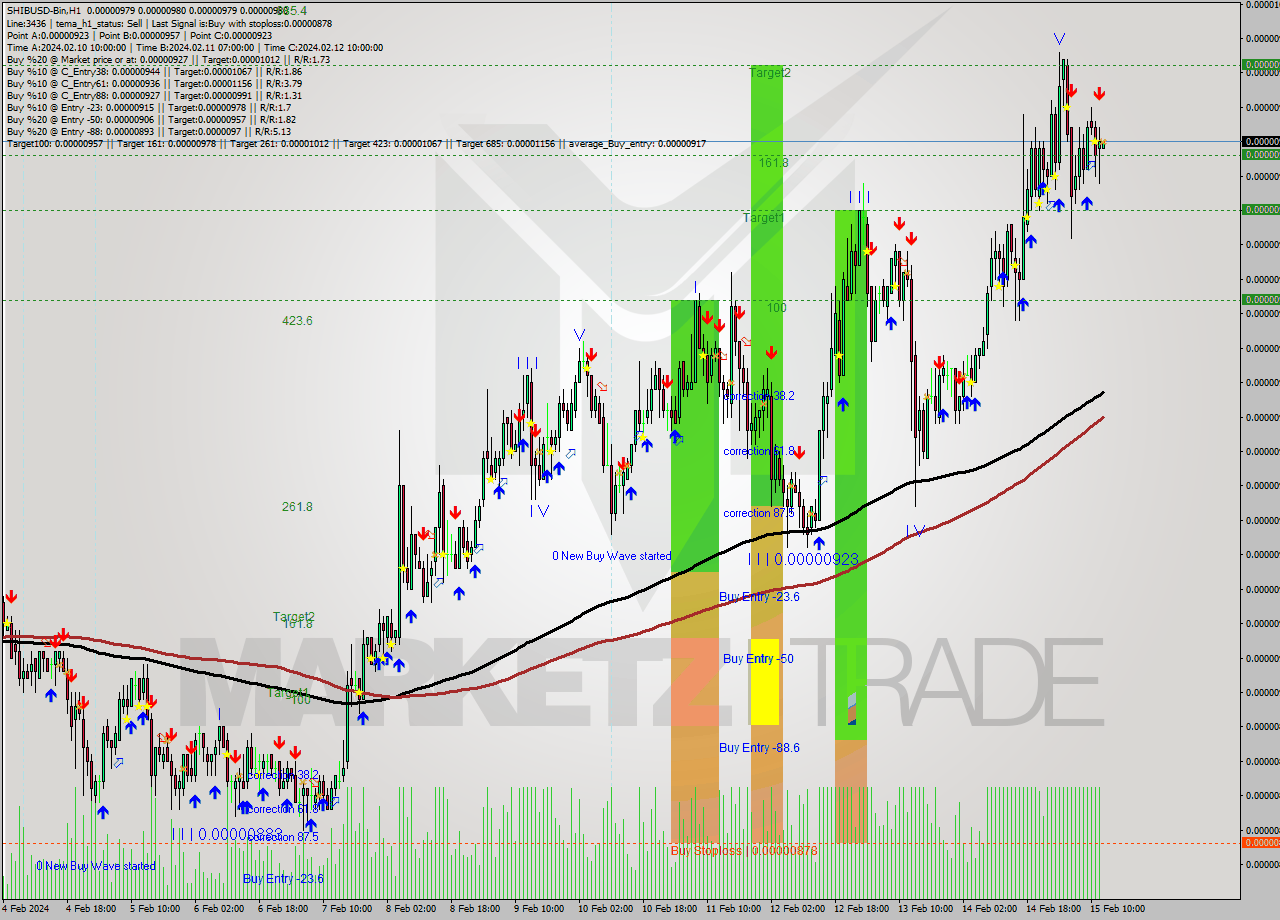Click the yellow Buy Entry -50 zone block

coord(764,682)
